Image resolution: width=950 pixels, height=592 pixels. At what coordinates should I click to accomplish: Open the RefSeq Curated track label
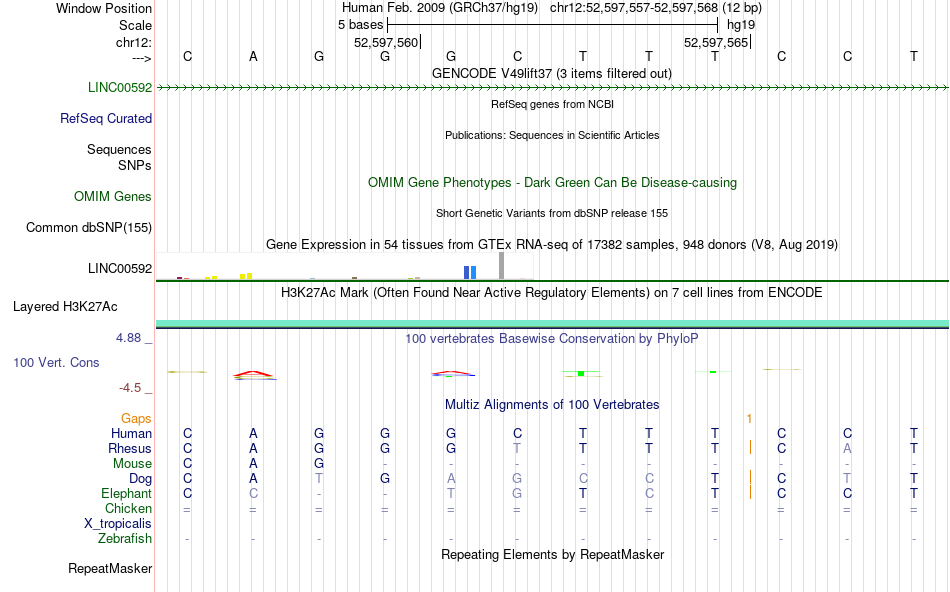click(106, 118)
